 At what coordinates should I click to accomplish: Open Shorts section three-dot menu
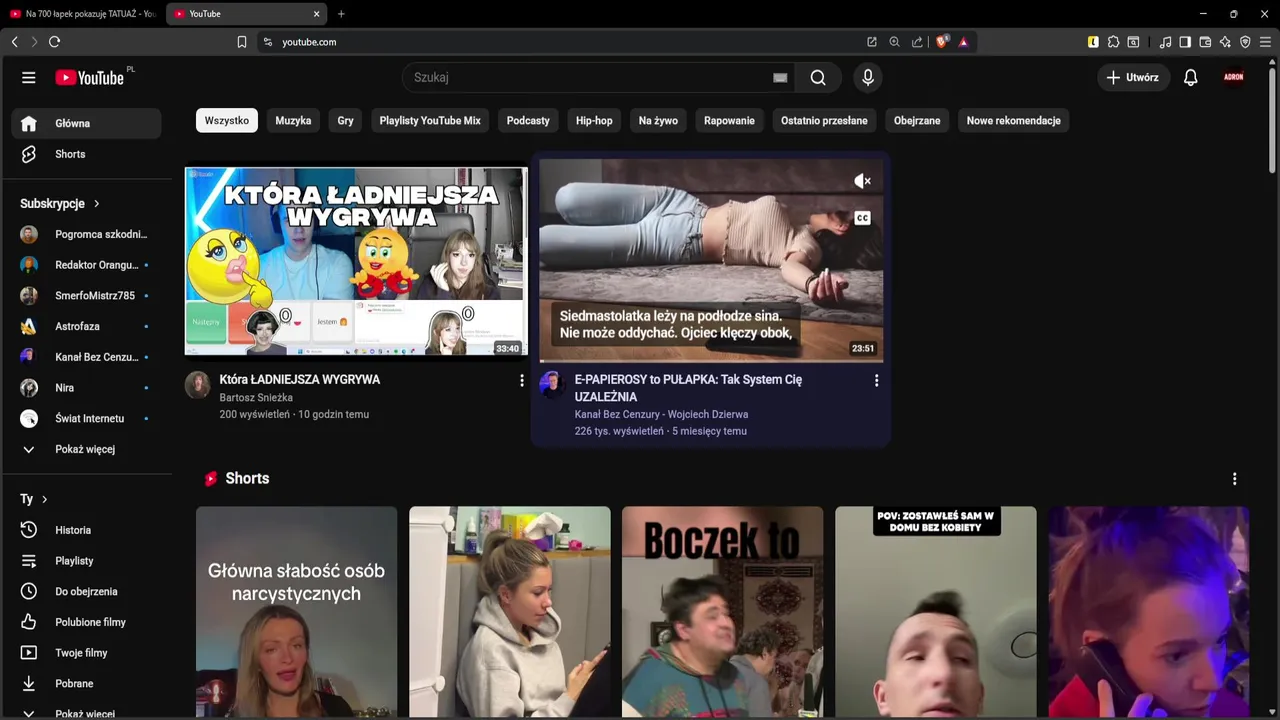click(1234, 479)
